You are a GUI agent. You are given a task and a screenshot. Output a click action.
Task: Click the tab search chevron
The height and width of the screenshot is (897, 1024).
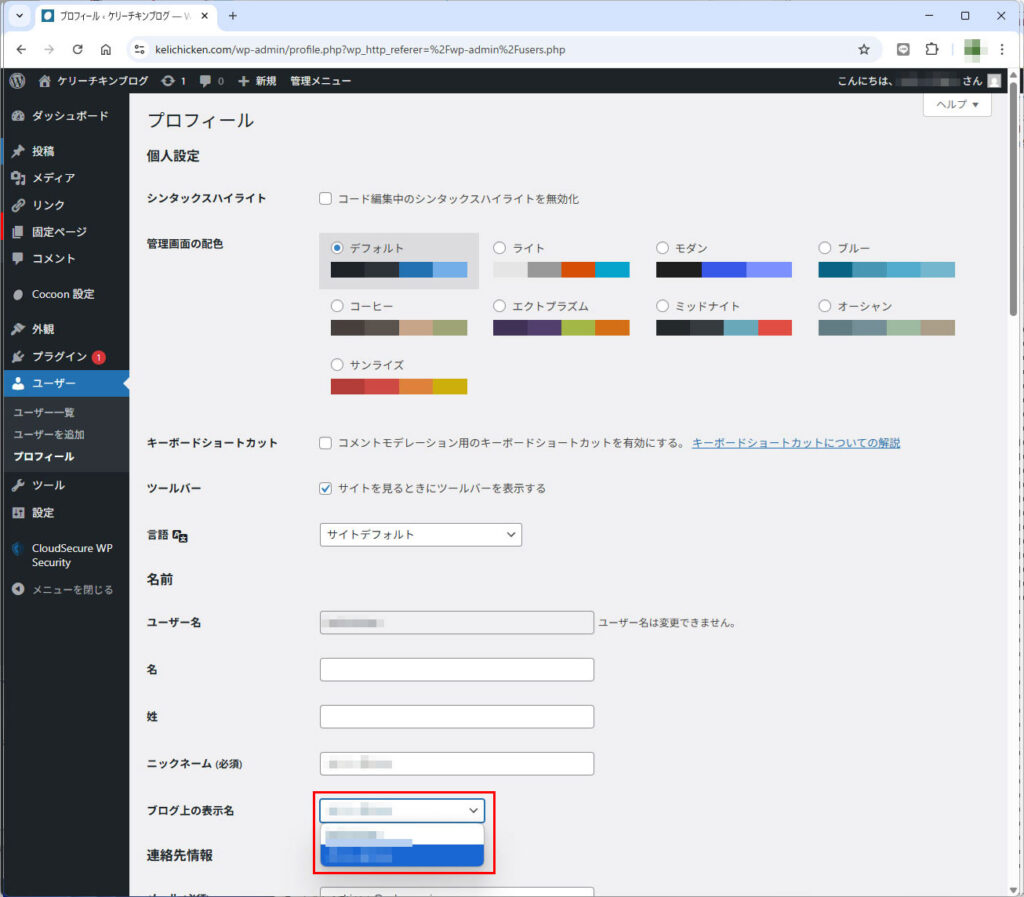[x=20, y=16]
